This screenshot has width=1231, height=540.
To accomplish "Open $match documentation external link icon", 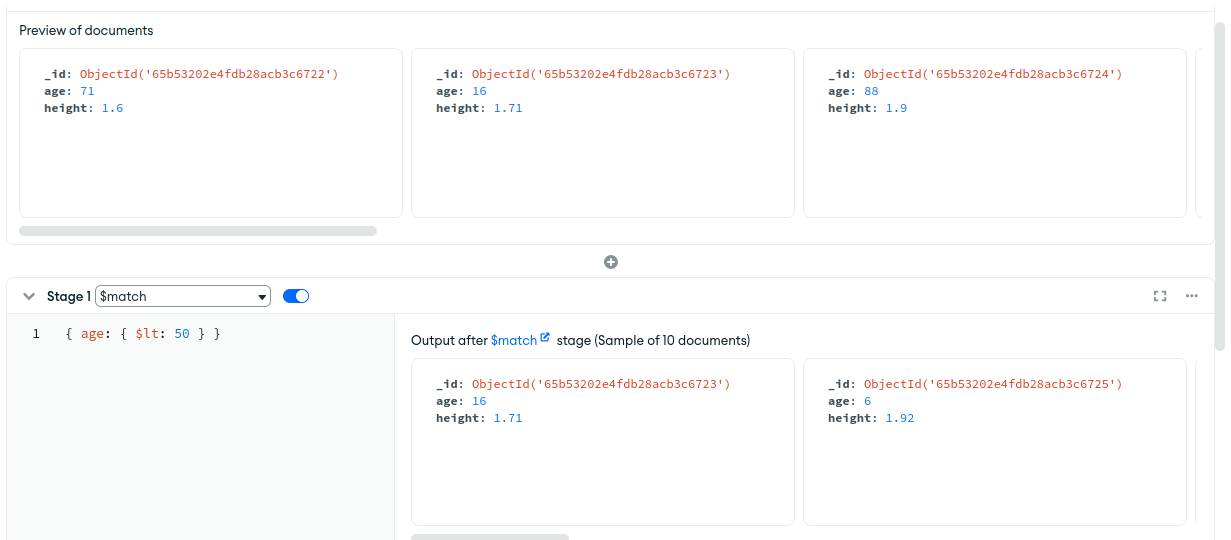I will click(x=545, y=338).
